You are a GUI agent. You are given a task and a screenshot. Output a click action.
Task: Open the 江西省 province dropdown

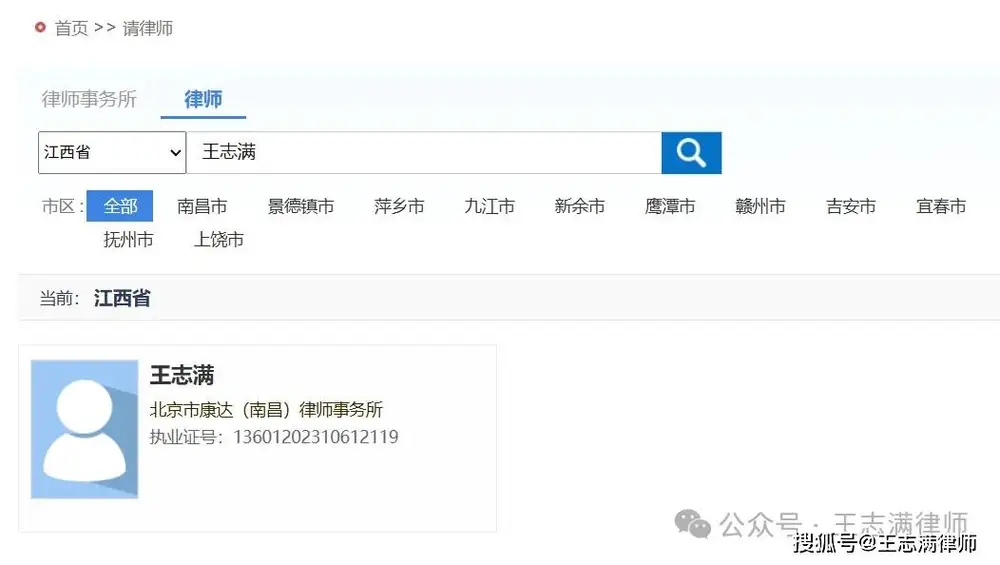click(x=112, y=152)
